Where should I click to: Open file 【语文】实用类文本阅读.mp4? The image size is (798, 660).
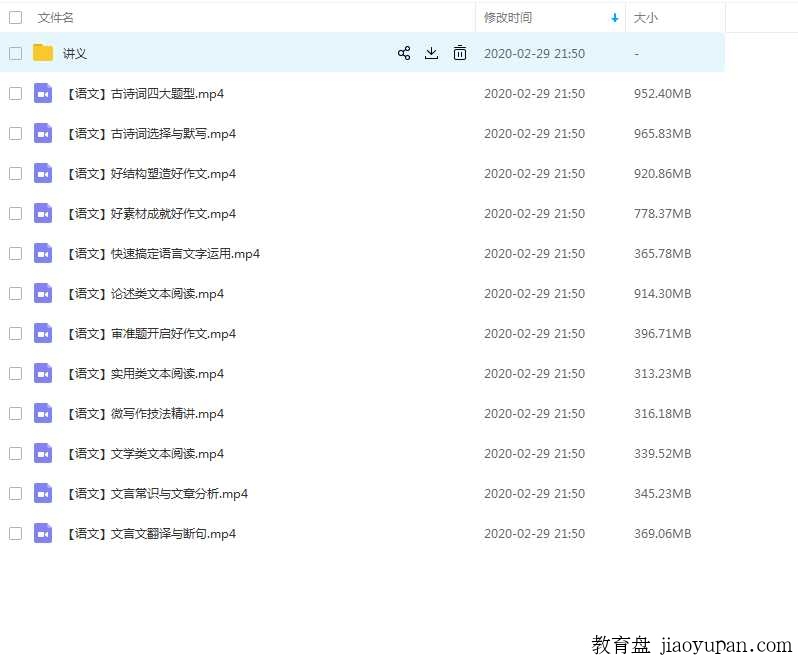145,374
